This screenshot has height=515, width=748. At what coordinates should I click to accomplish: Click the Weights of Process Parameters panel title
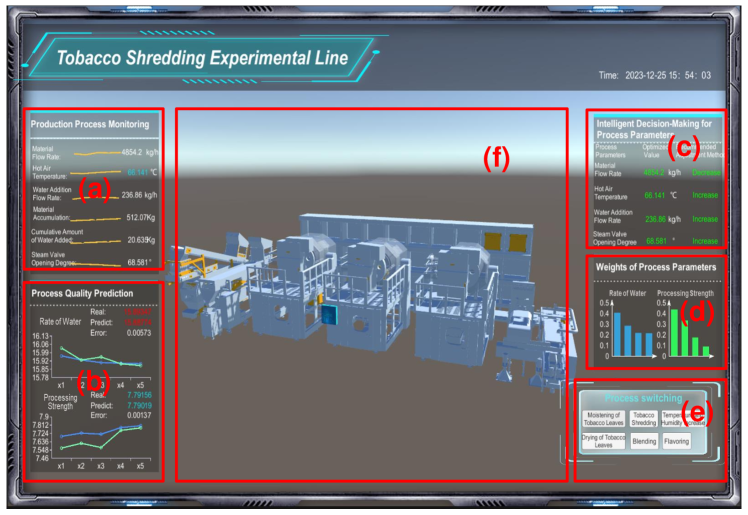[655, 267]
